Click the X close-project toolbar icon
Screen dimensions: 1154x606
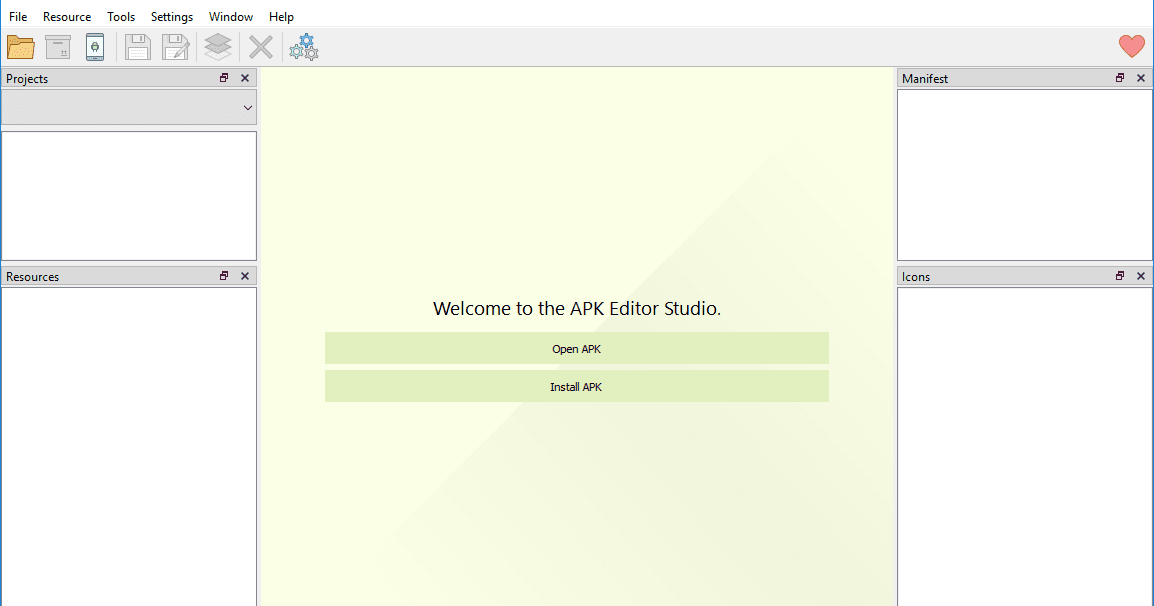260,46
